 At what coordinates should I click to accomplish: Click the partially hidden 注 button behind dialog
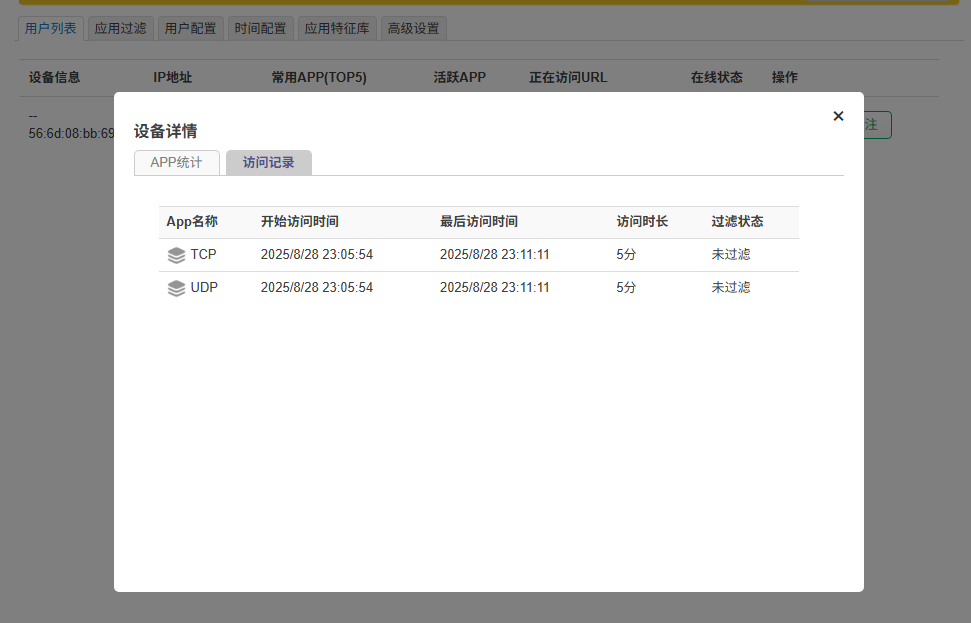coord(877,125)
